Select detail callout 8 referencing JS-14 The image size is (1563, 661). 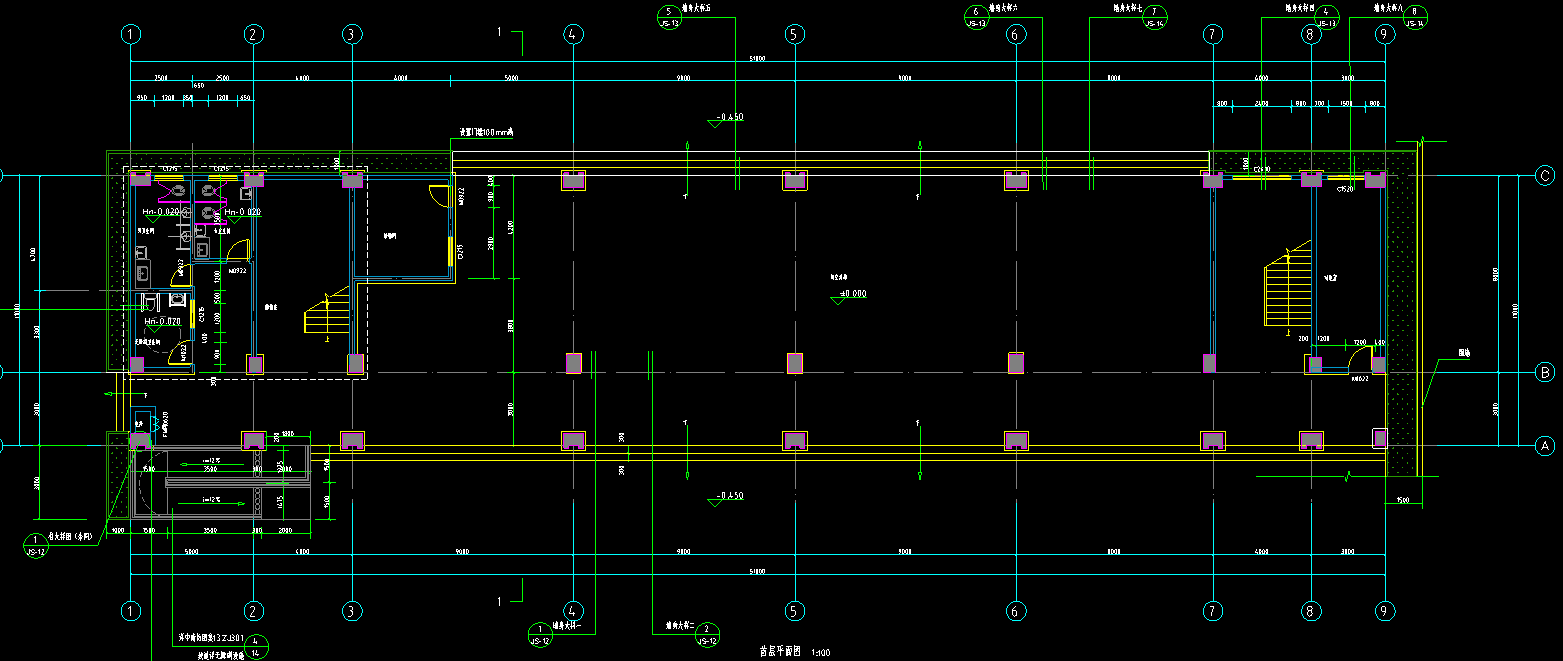tap(1415, 16)
